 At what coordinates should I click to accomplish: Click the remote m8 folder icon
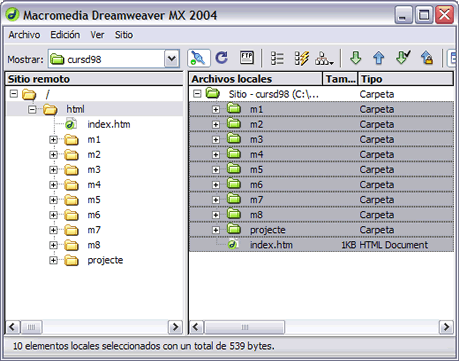pyautogui.click(x=71, y=245)
